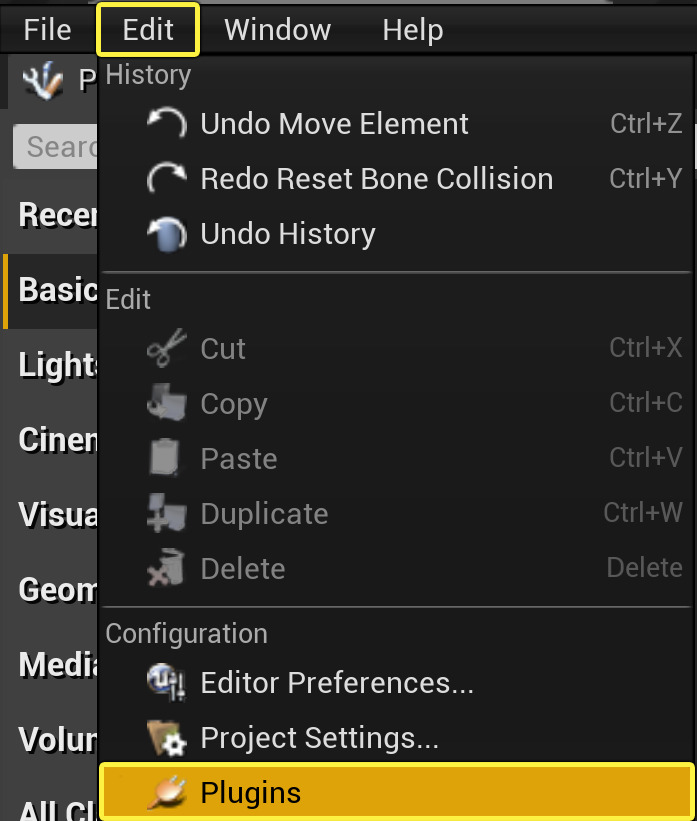Click the scissors icon for Cut
This screenshot has height=821, width=697.
tap(166, 348)
